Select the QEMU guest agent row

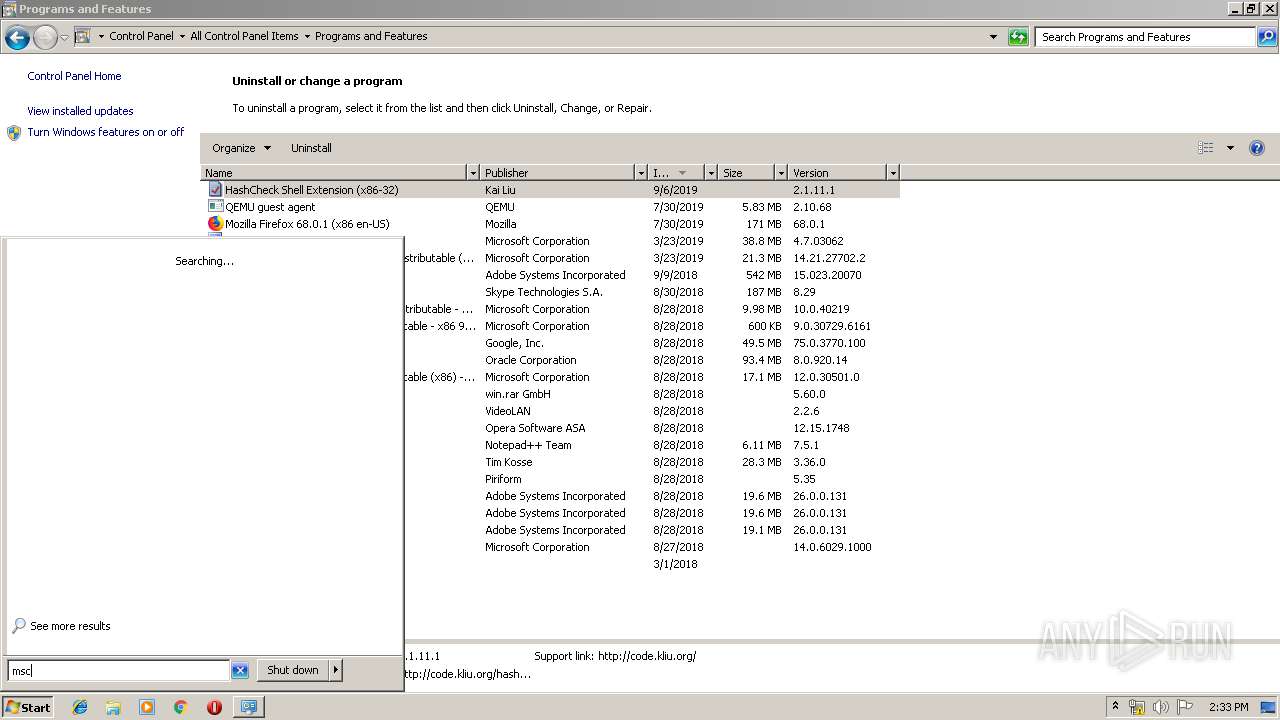click(x=551, y=207)
